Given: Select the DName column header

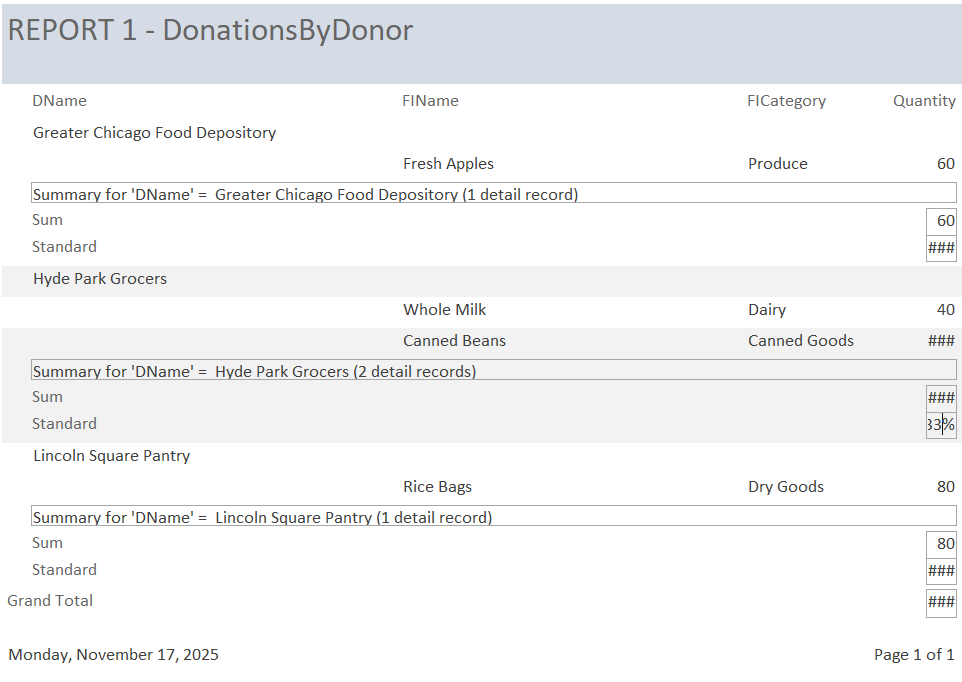Looking at the screenshot, I should (59, 101).
